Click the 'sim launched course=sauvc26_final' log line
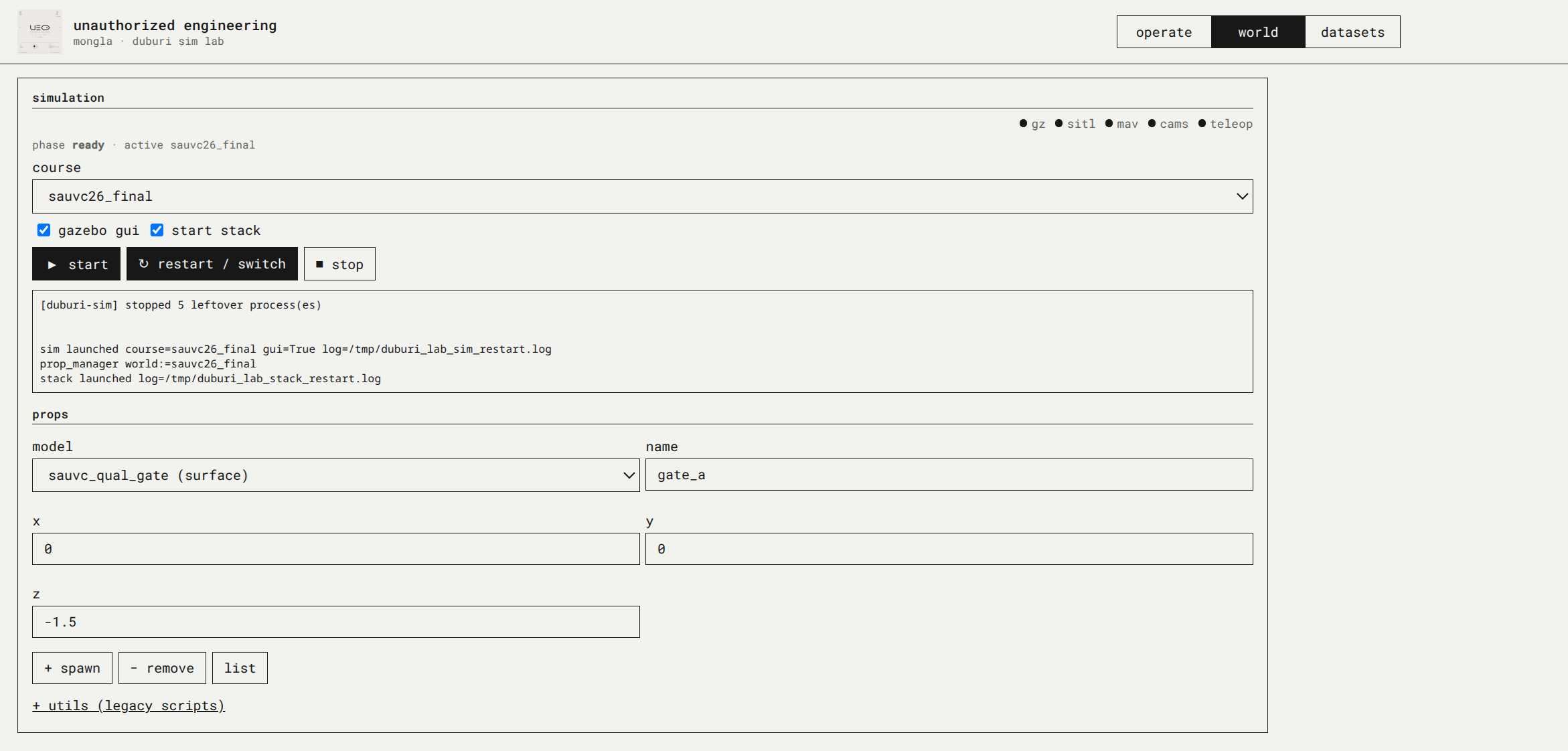The height and width of the screenshot is (751, 1568). tap(296, 349)
